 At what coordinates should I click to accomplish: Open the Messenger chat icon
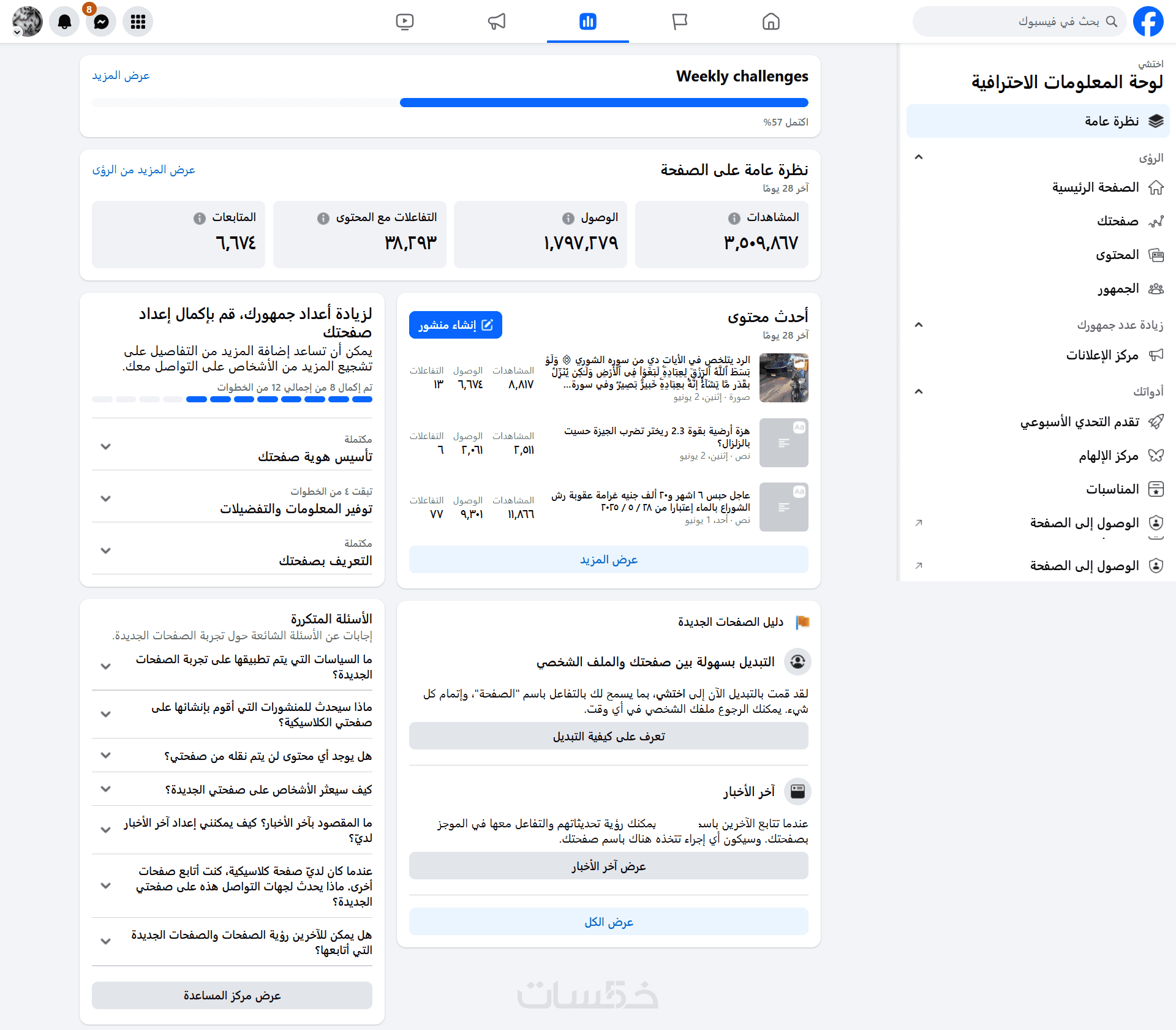click(101, 22)
